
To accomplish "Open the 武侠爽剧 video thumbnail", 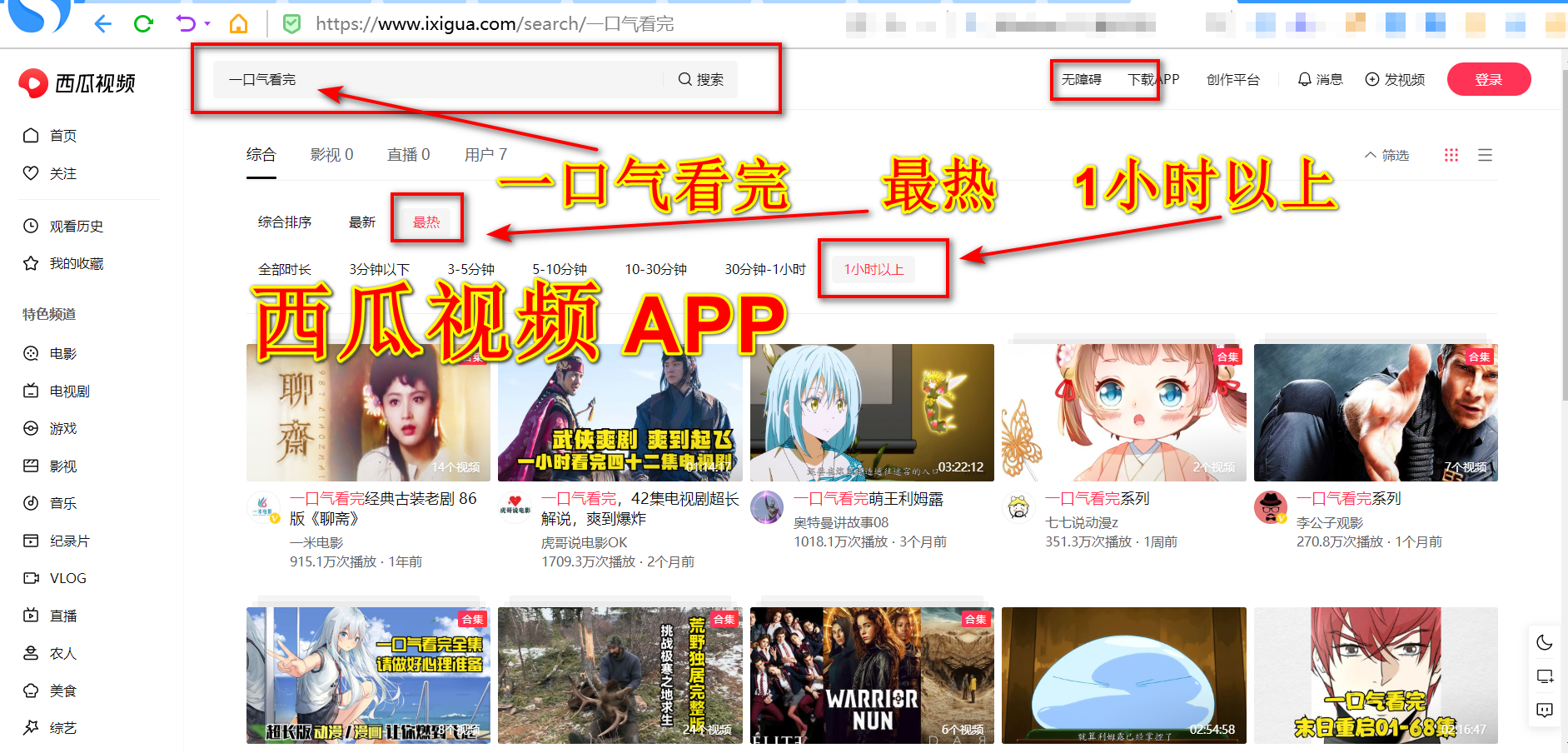I will pyautogui.click(x=620, y=412).
